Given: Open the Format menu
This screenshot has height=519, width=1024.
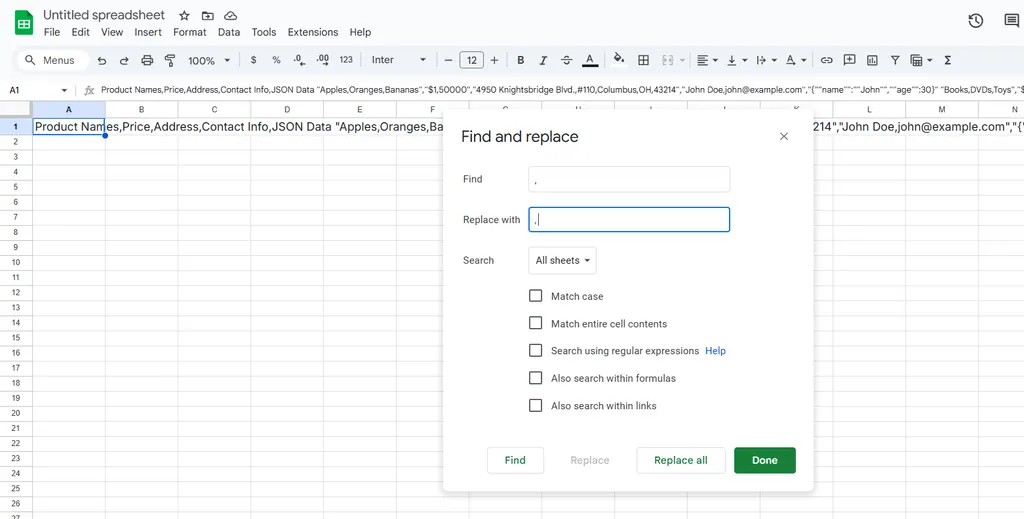Looking at the screenshot, I should click(189, 32).
